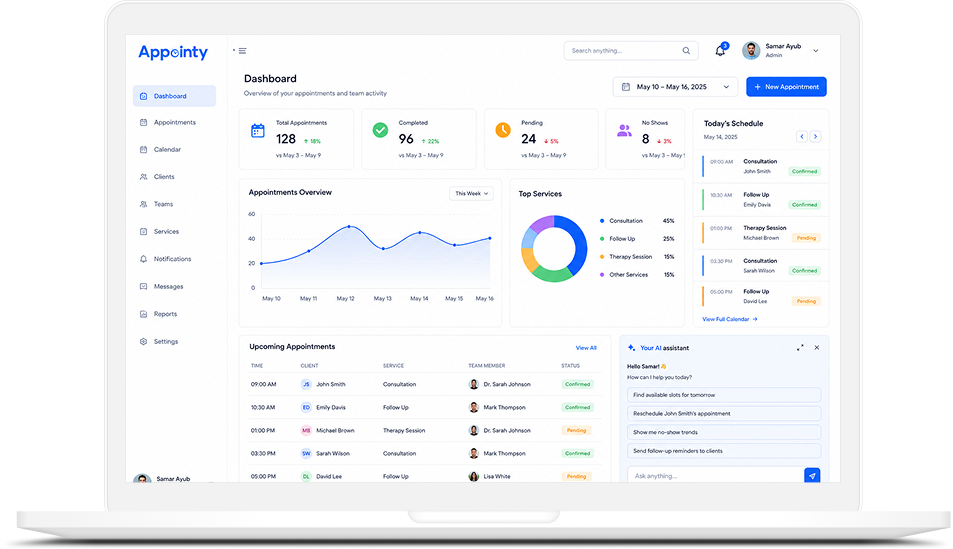
Task: Choose Send follow-up reminders to clients suggestion
Action: click(724, 452)
